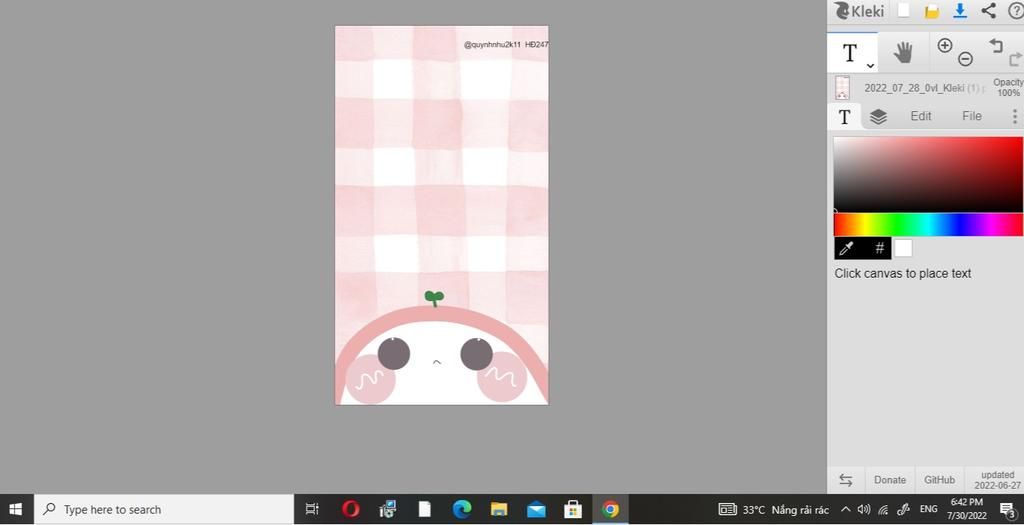This screenshot has height=525, width=1024.
Task: Open the share icon
Action: pos(989,10)
